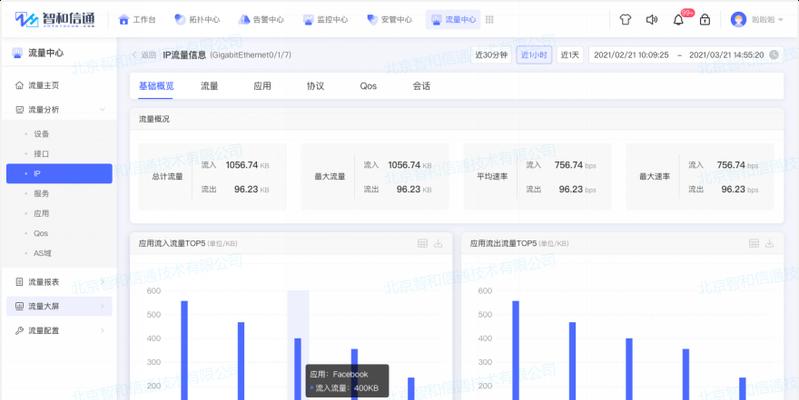
Task: Expand the user account dropdown arrow
Action: (780, 20)
